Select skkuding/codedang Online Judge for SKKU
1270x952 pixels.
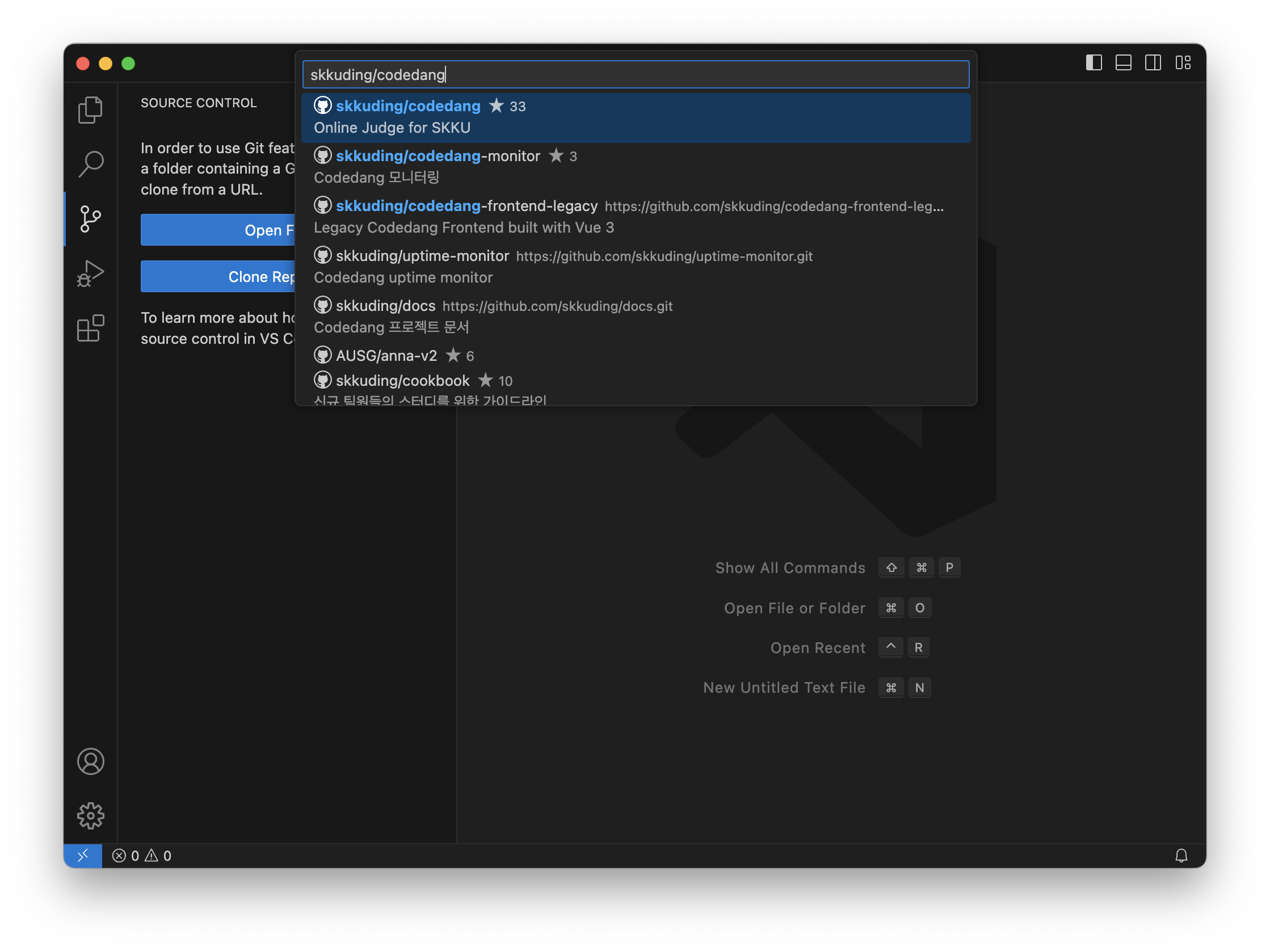click(636, 117)
